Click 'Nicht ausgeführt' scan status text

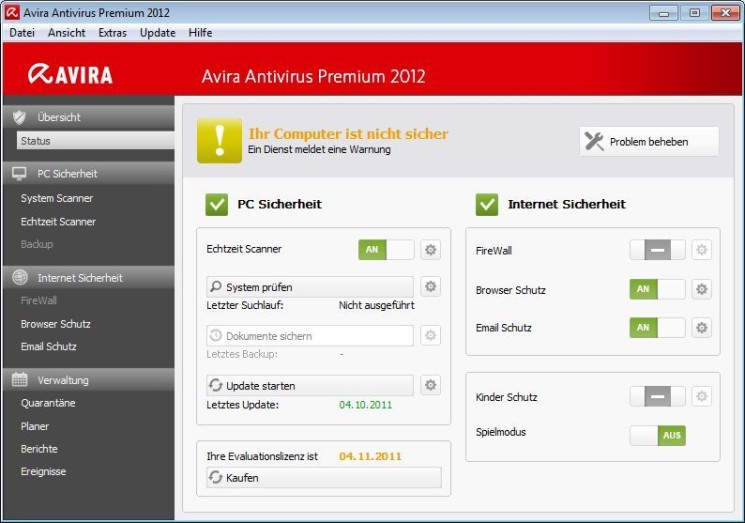(376, 305)
